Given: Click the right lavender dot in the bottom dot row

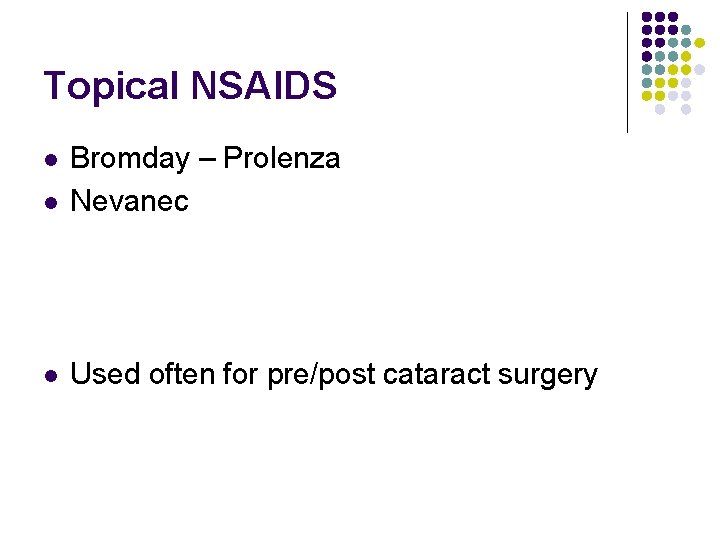Looking at the screenshot, I should pyautogui.click(x=687, y=109).
